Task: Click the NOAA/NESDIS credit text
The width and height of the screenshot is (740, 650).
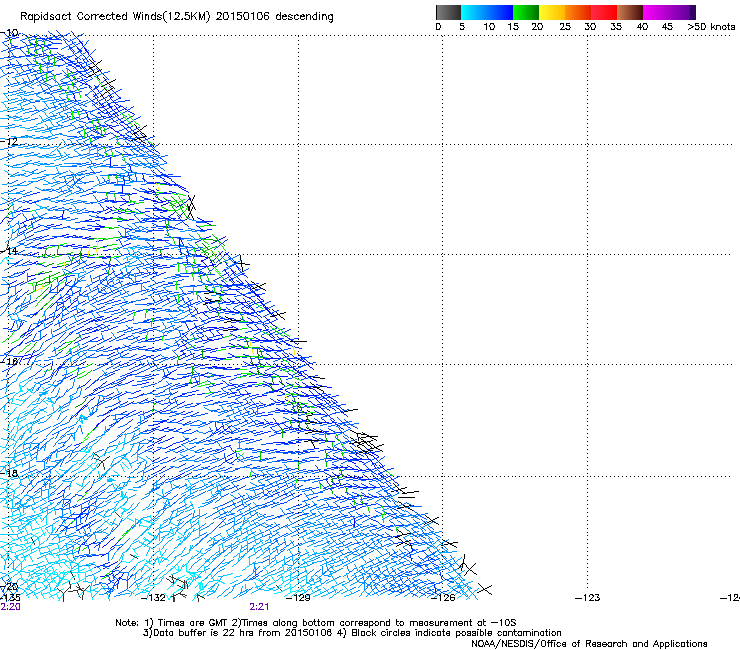Action: pos(589,644)
